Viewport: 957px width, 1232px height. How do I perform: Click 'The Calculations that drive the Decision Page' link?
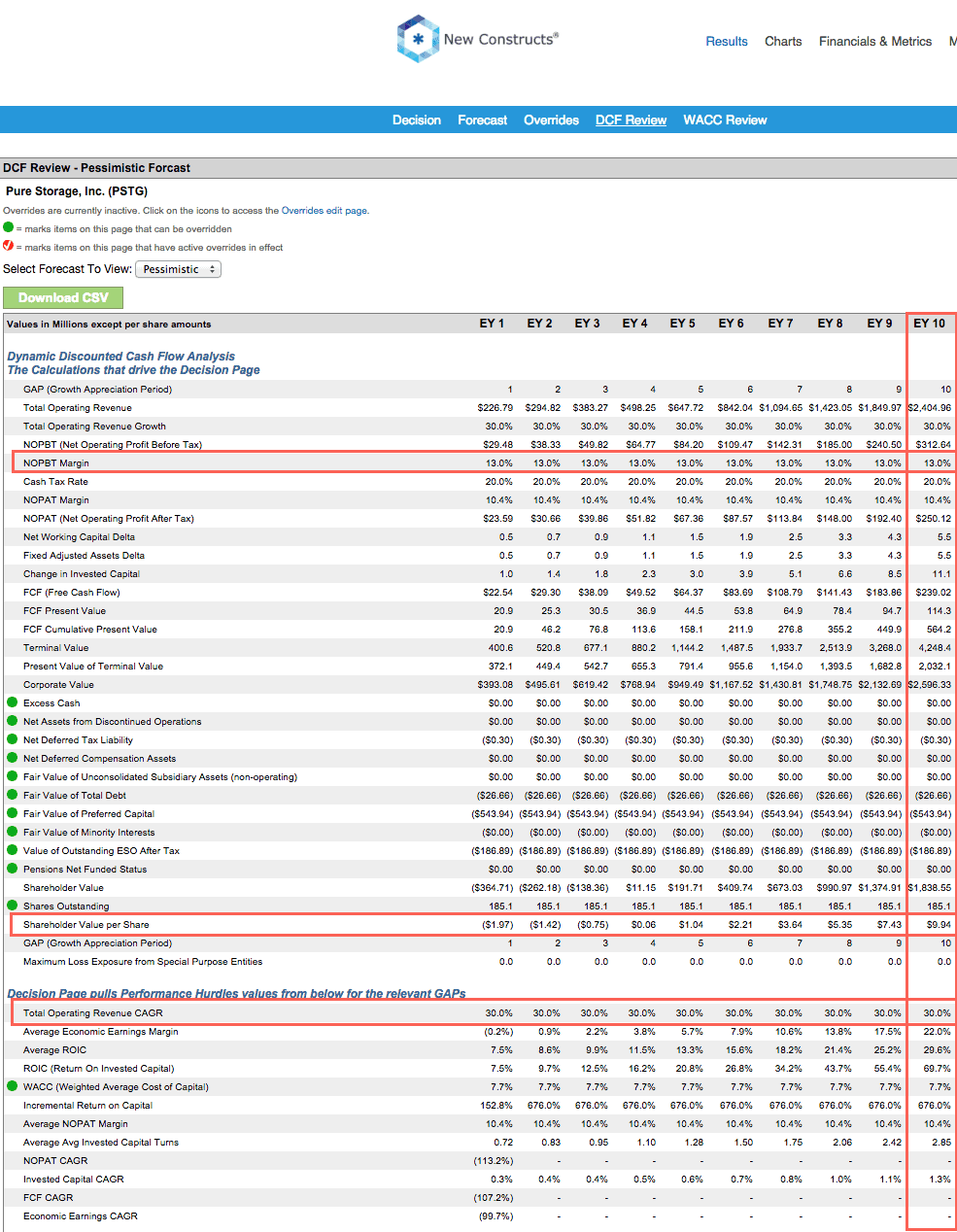(134, 370)
